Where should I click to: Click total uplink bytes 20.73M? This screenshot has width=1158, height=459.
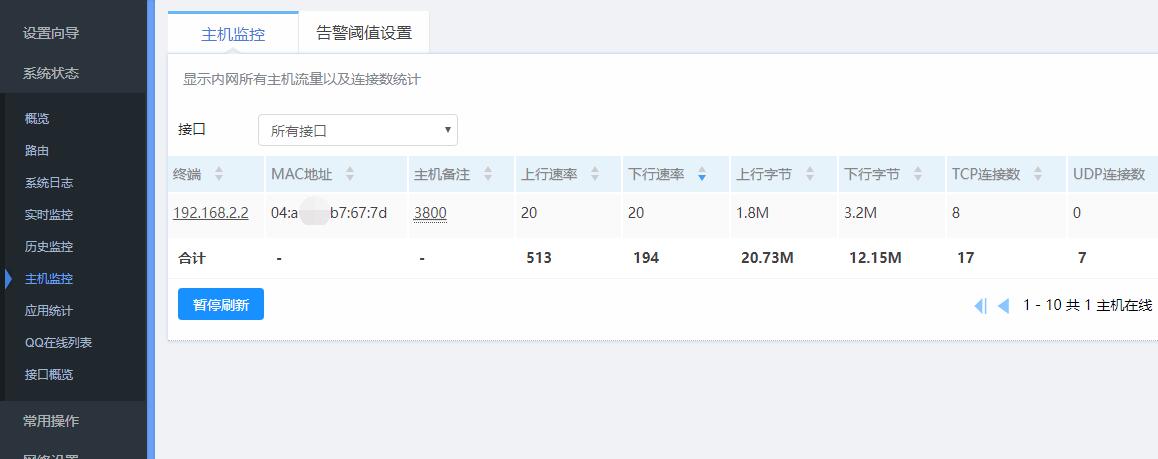tap(767, 258)
